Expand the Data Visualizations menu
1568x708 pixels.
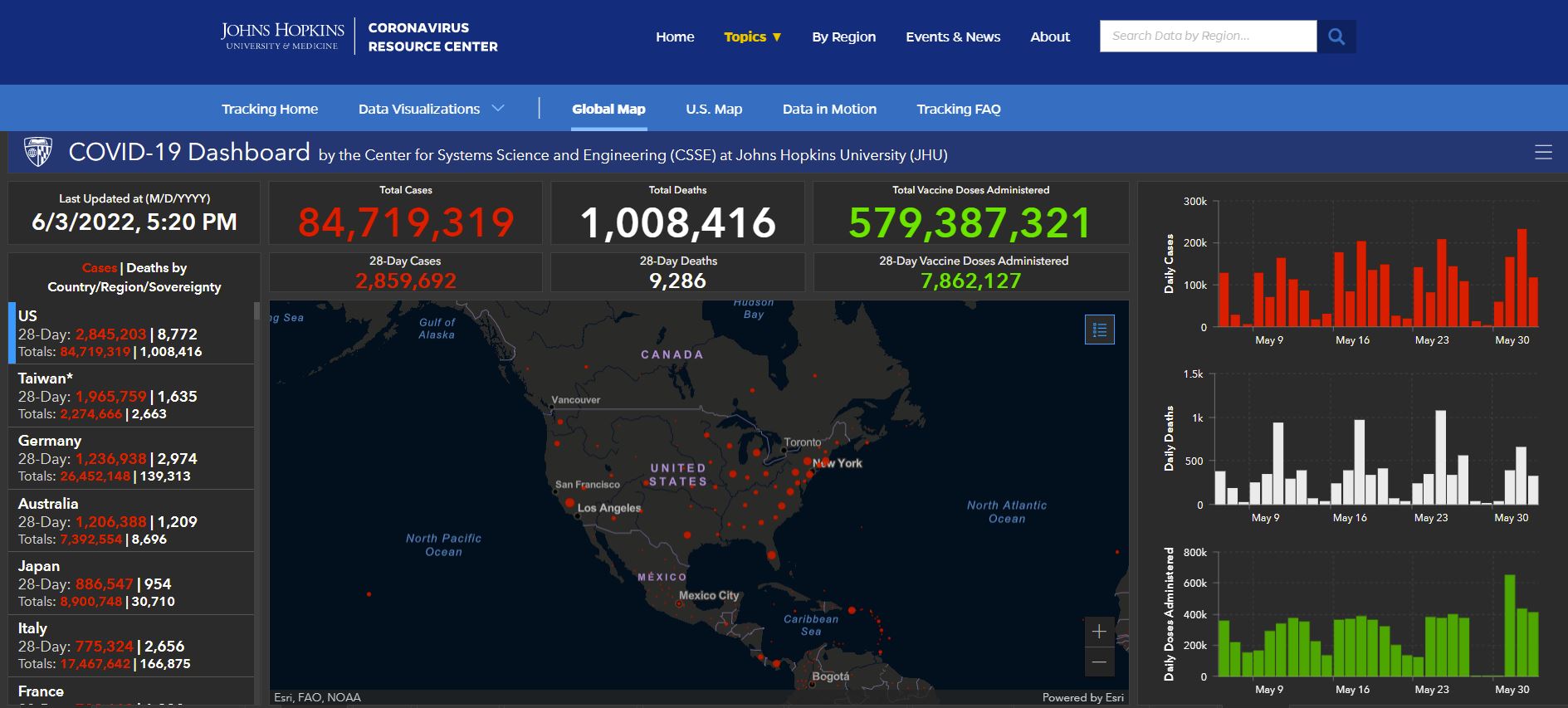tap(431, 109)
